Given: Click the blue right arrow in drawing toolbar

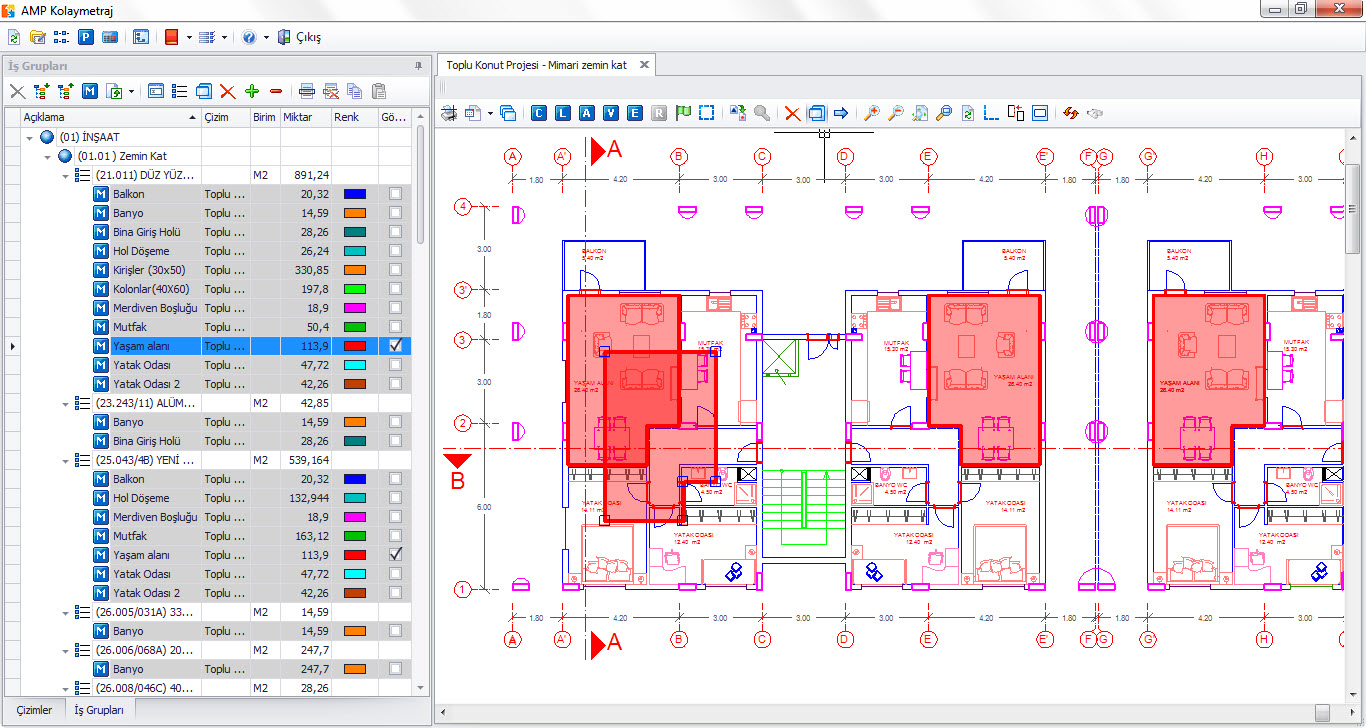Looking at the screenshot, I should 840,113.
